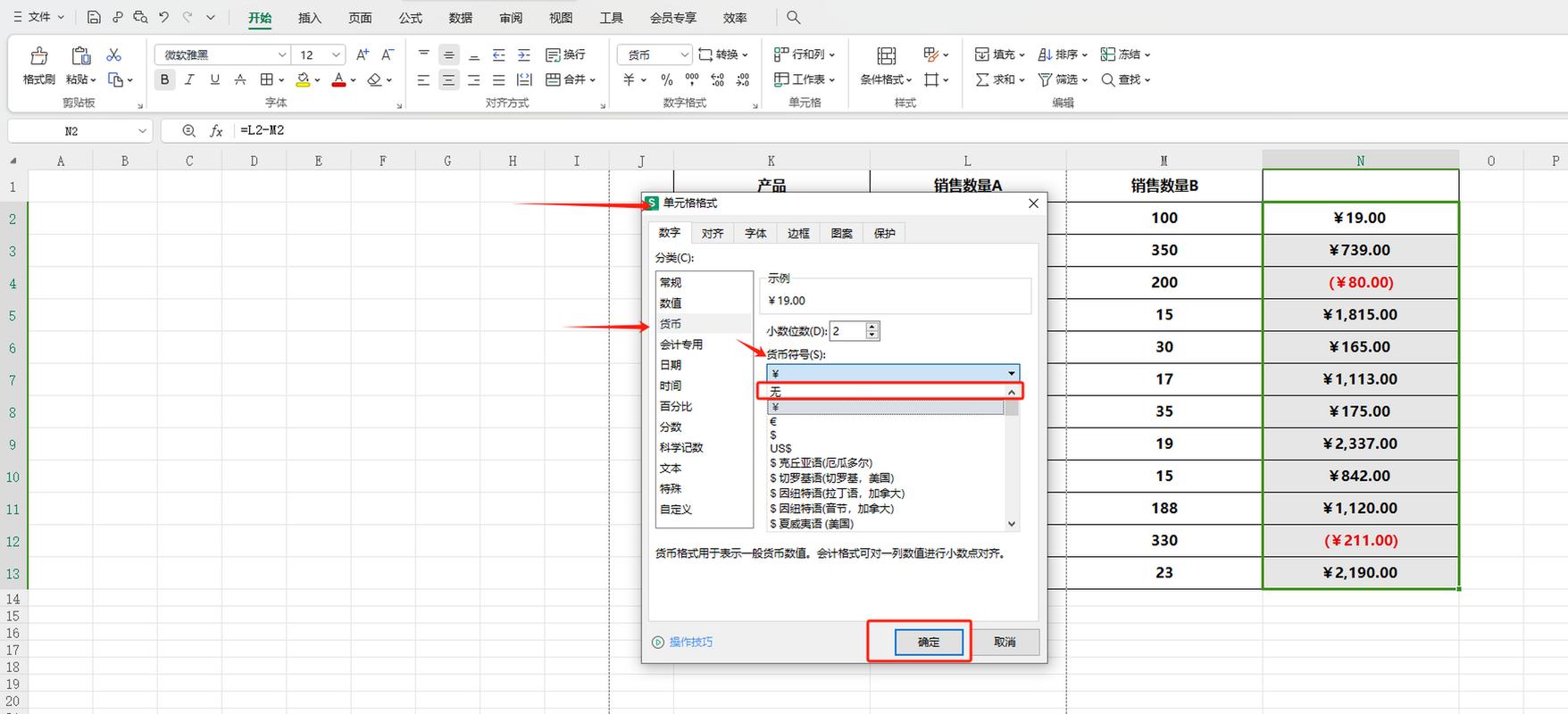The width and height of the screenshot is (1568, 714).
Task: Switch to the 公式 ribbon tab
Action: click(x=411, y=17)
